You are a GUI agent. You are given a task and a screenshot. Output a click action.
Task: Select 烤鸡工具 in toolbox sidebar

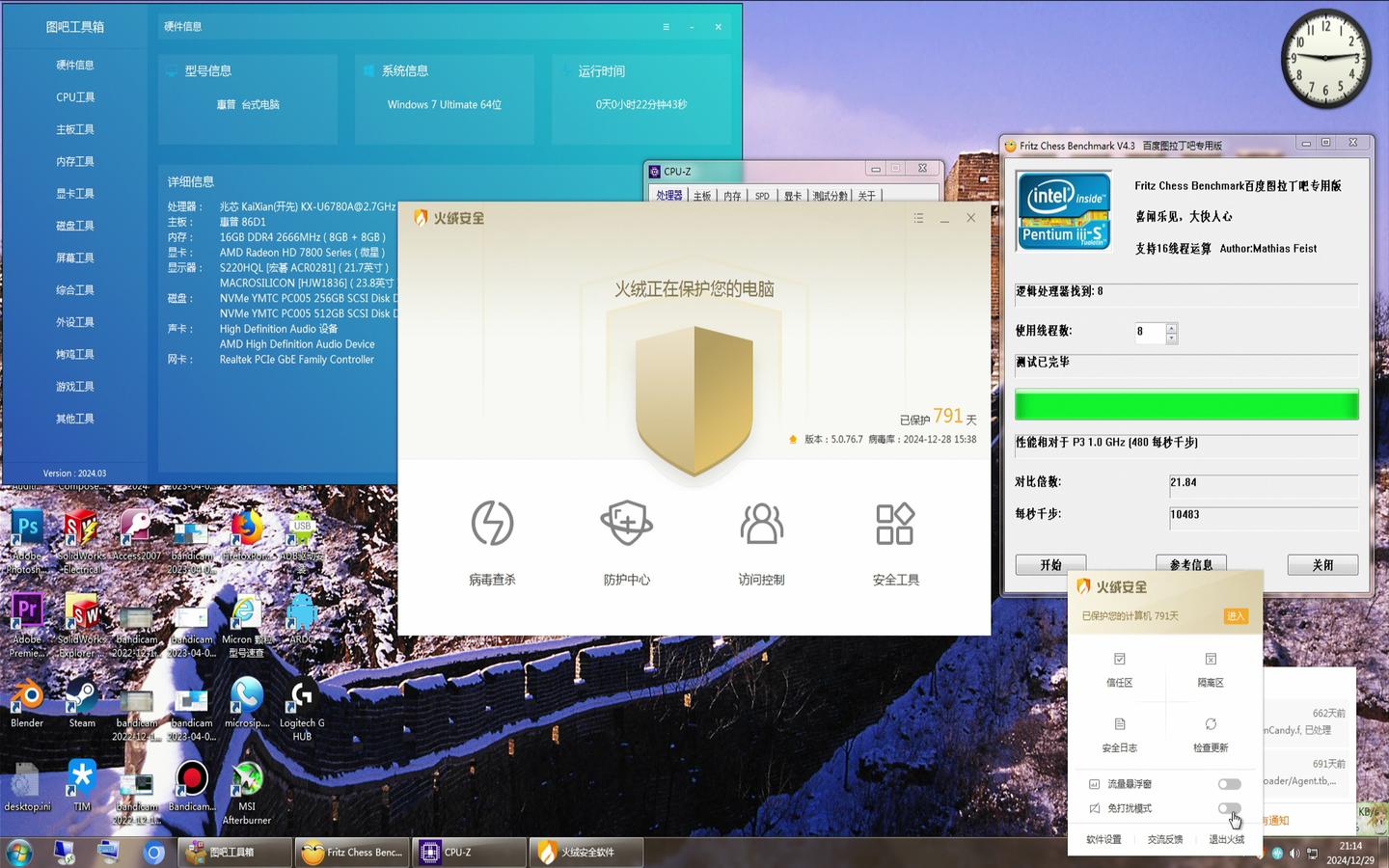75,354
